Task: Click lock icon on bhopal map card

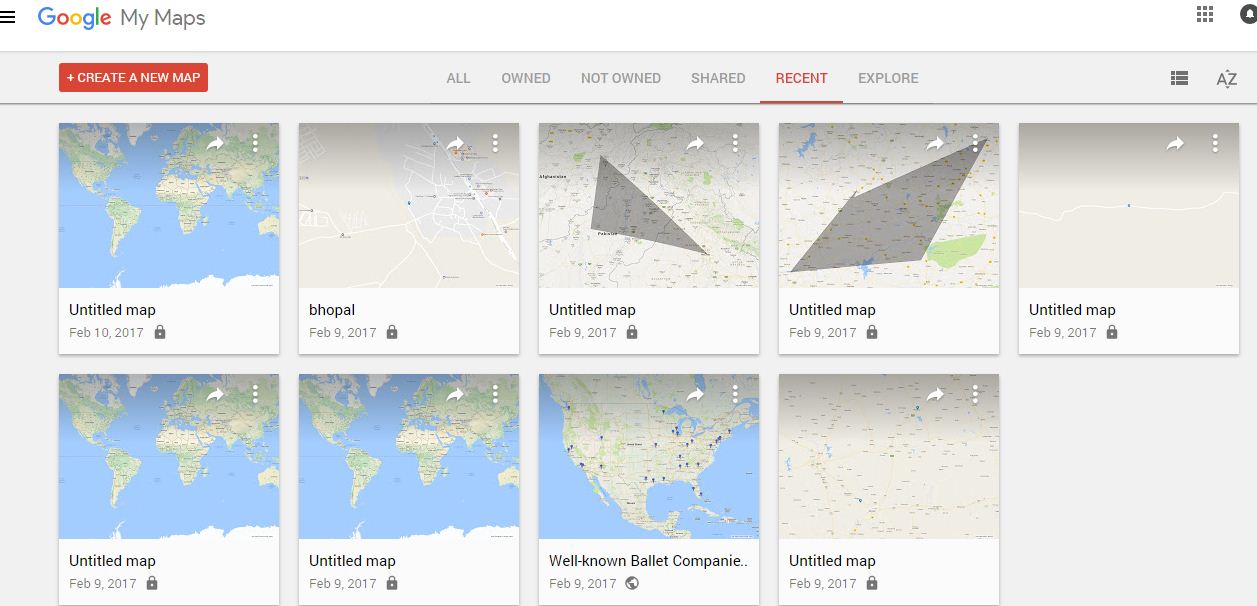Action: point(392,332)
